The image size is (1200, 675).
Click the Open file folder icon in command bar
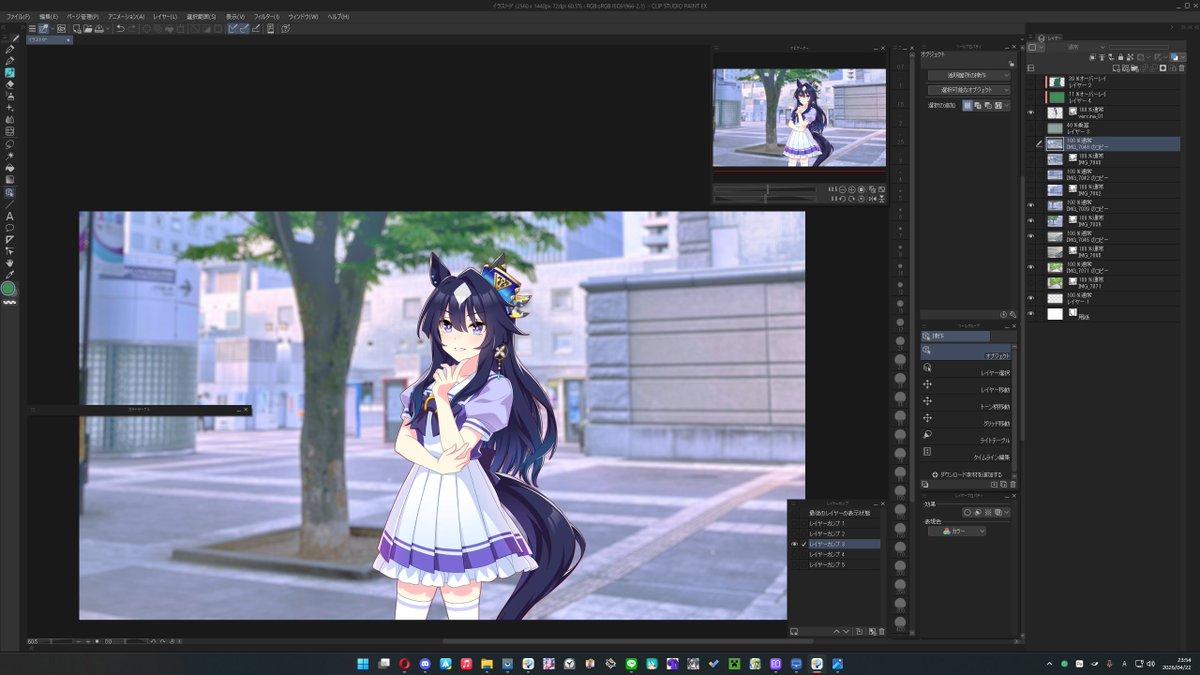87,28
